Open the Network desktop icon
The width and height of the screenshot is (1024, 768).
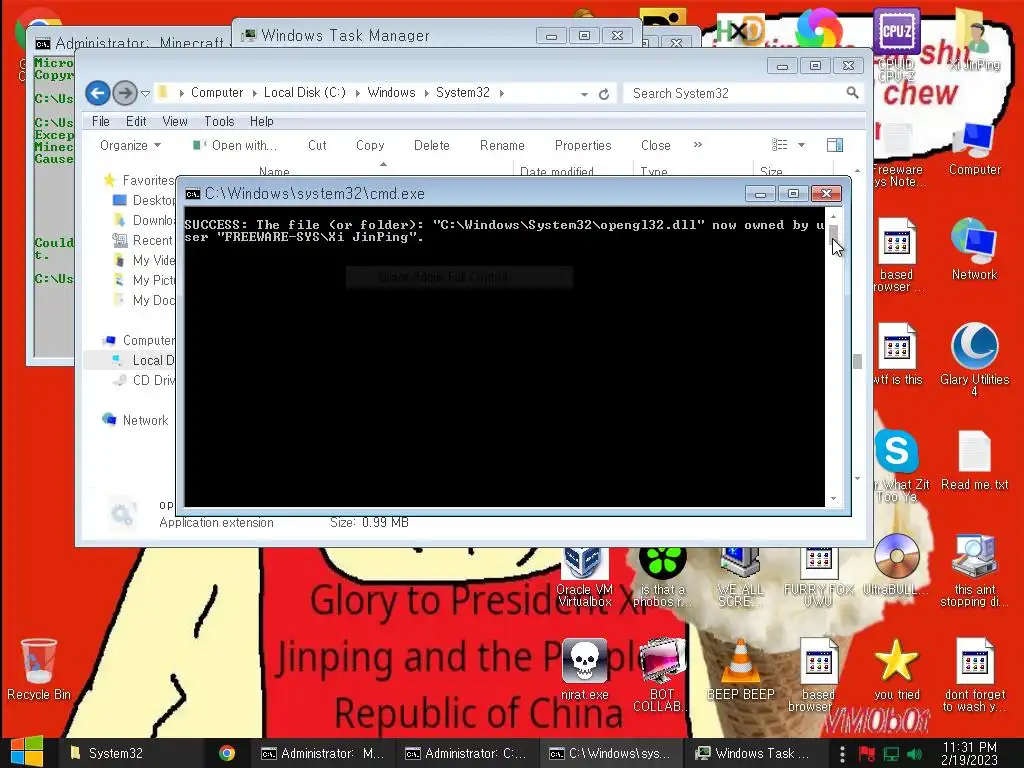[974, 249]
